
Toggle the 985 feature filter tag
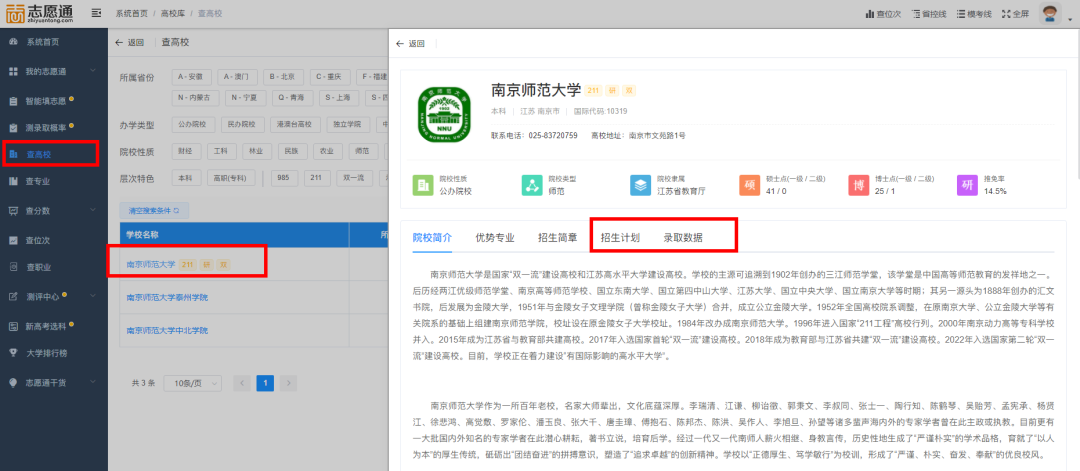point(283,177)
